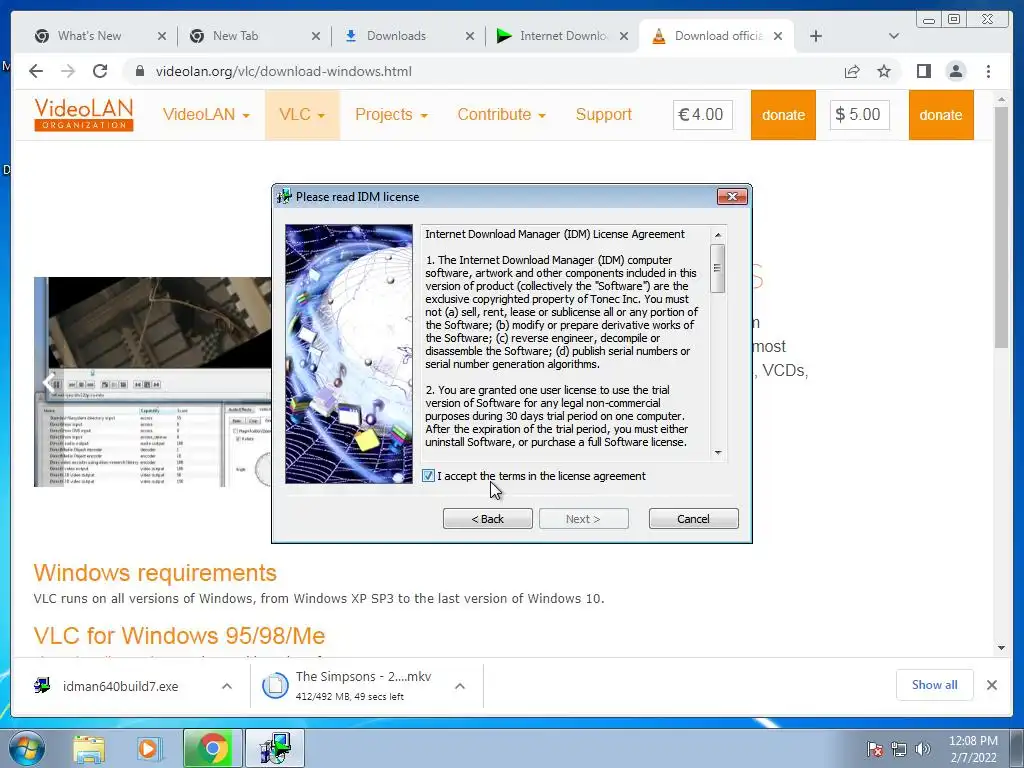Open network tray icon
This screenshot has width=1024, height=768.
[x=899, y=749]
